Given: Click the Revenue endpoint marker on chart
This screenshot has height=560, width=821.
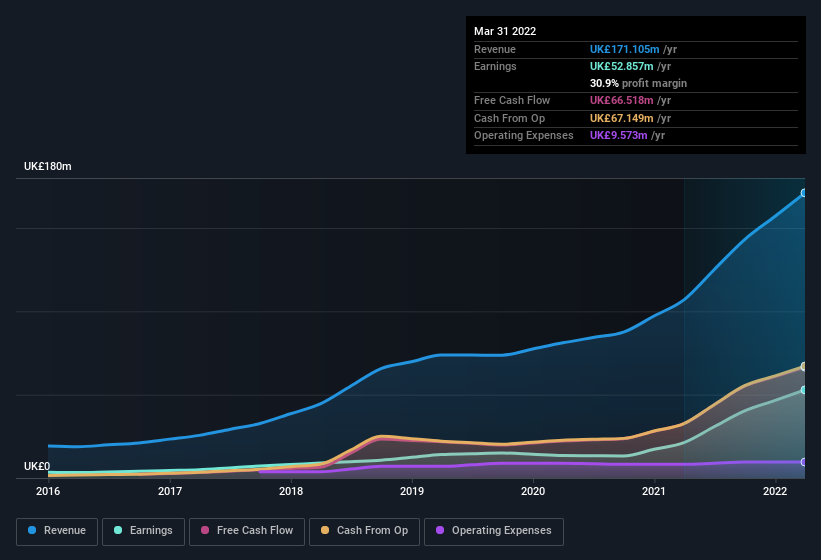Looking at the screenshot, I should (x=804, y=193).
